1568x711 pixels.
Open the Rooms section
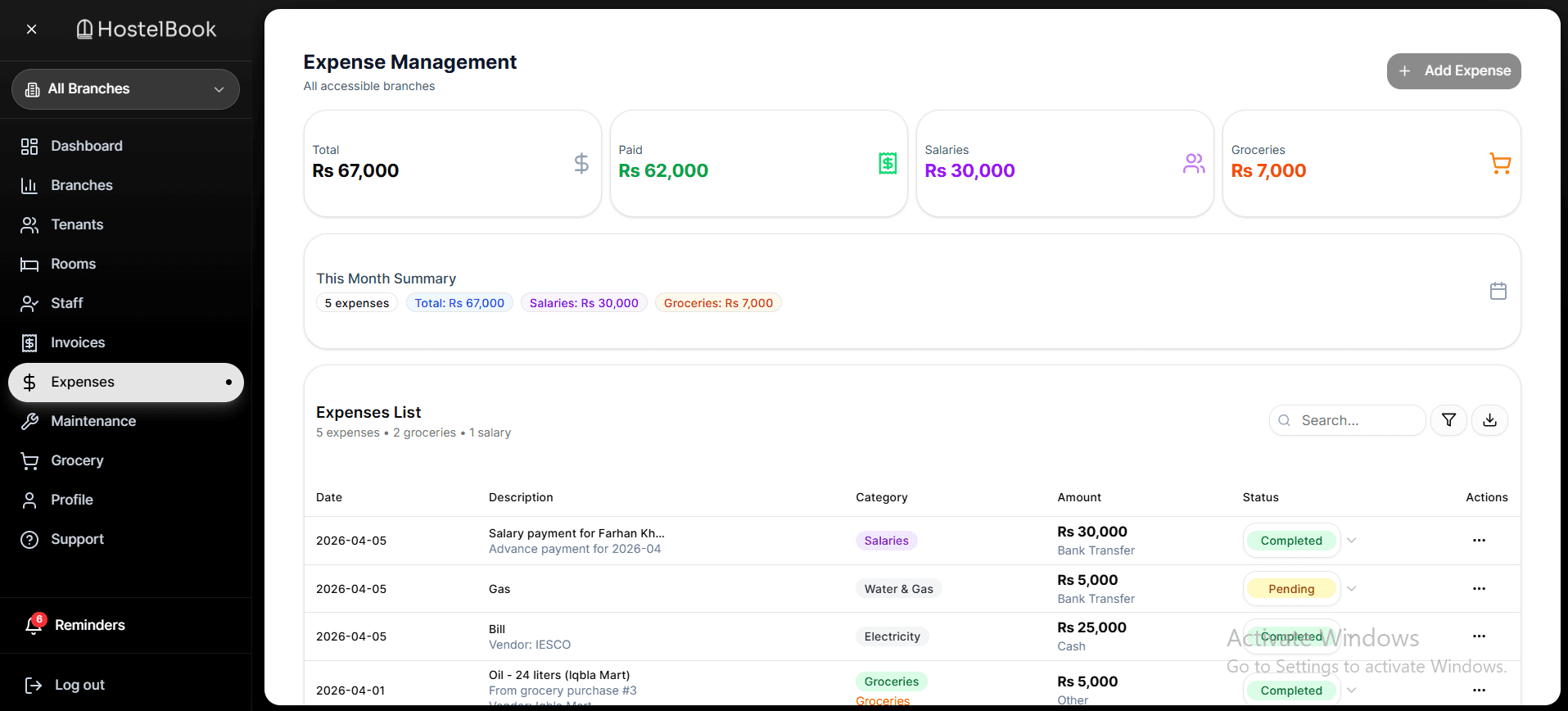[x=125, y=264]
